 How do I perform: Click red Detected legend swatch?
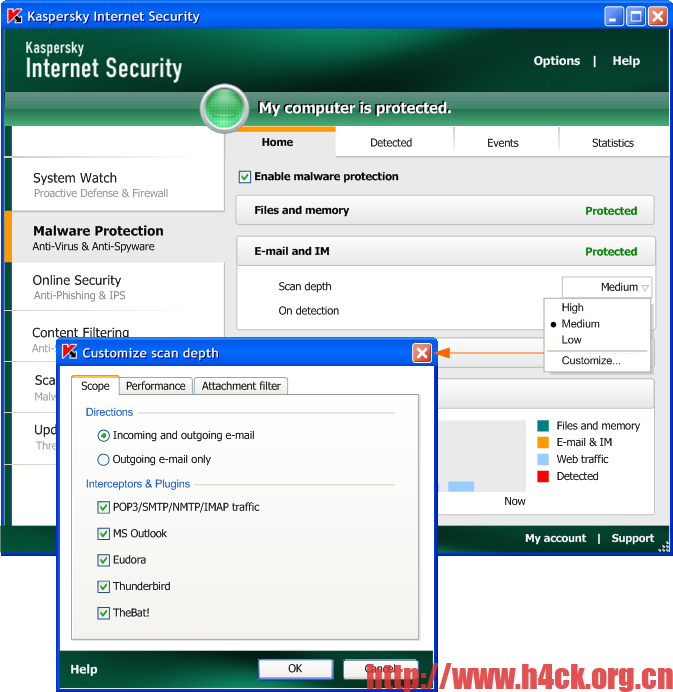(543, 476)
